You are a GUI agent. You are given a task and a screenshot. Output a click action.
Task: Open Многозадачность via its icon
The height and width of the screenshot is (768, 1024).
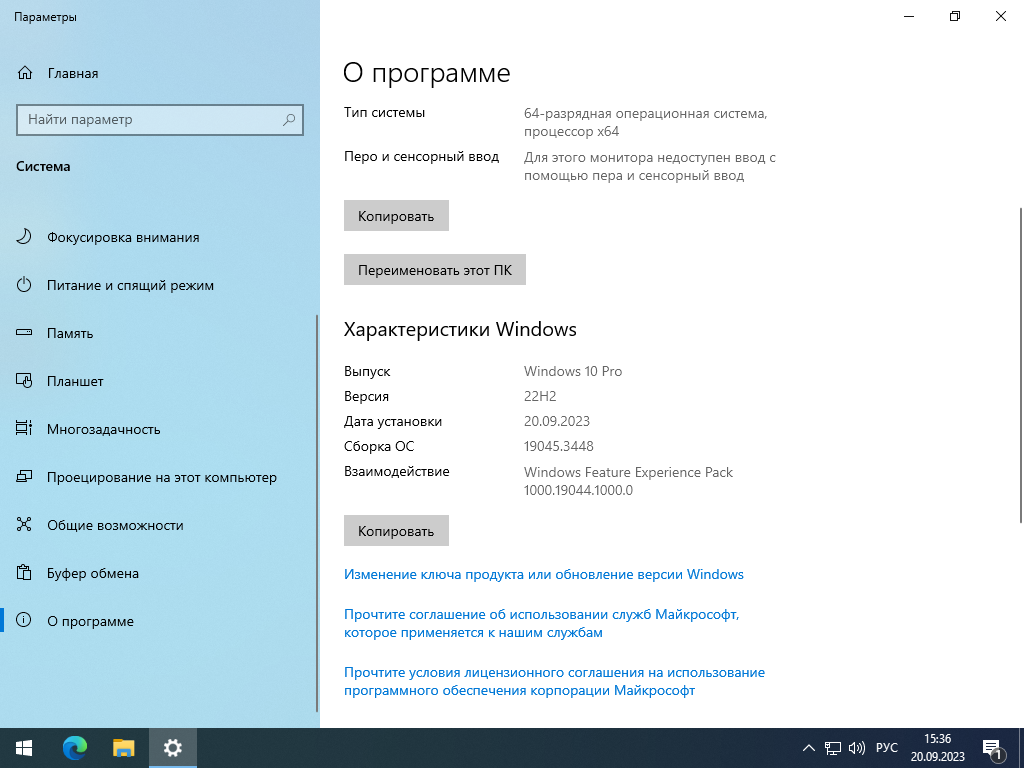point(25,429)
